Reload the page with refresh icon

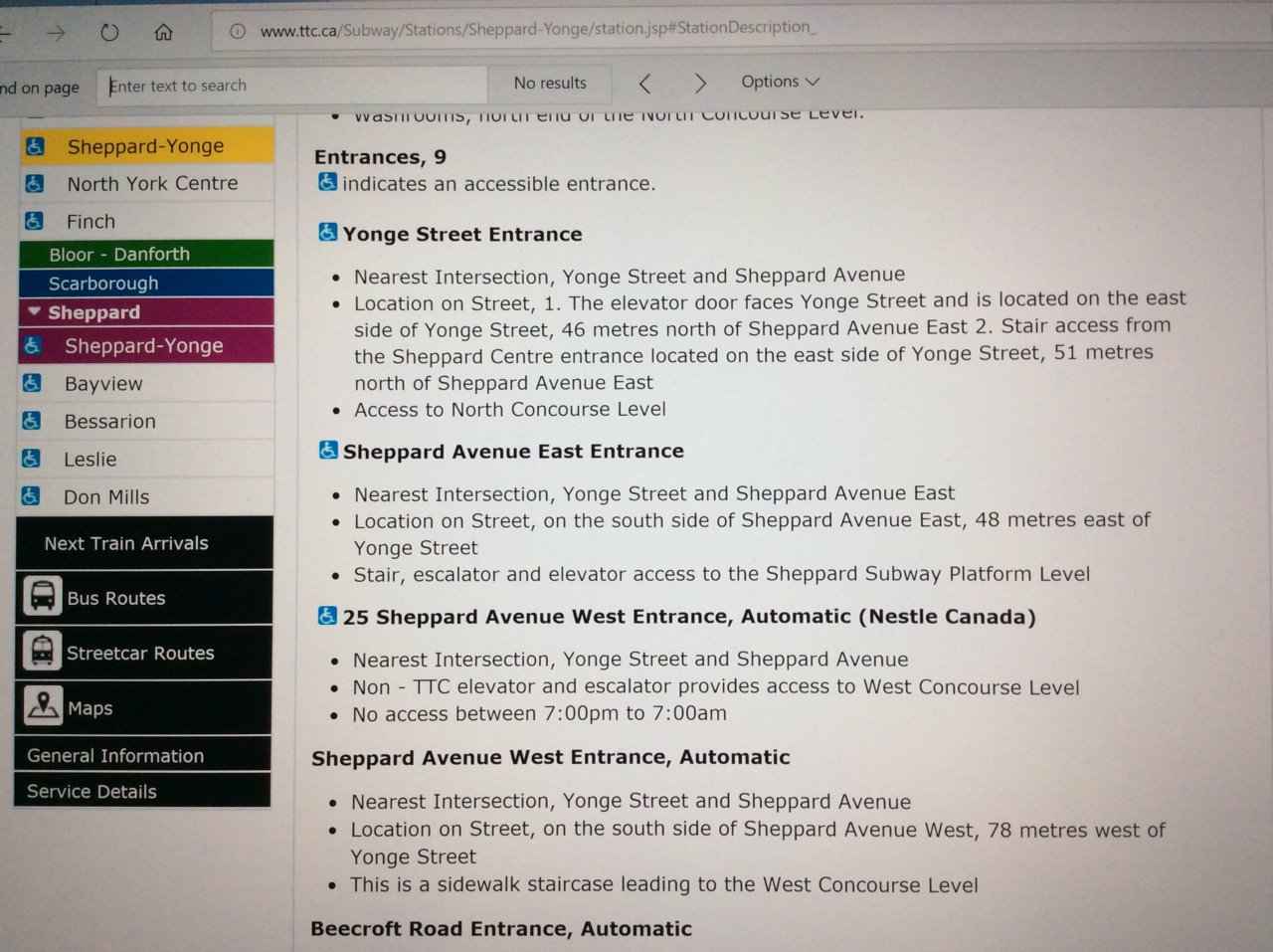109,33
